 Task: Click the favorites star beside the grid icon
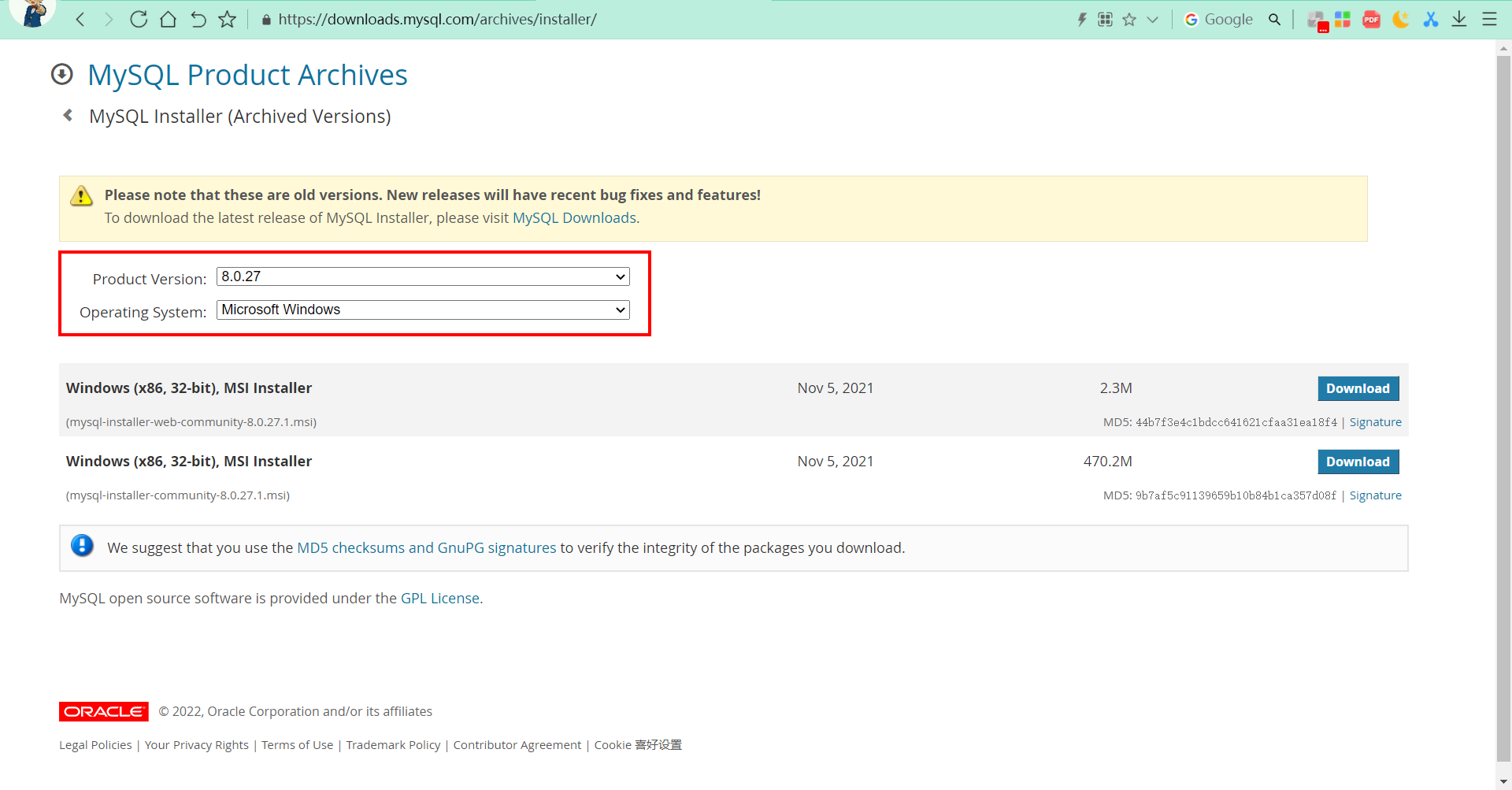pyautogui.click(x=1129, y=20)
